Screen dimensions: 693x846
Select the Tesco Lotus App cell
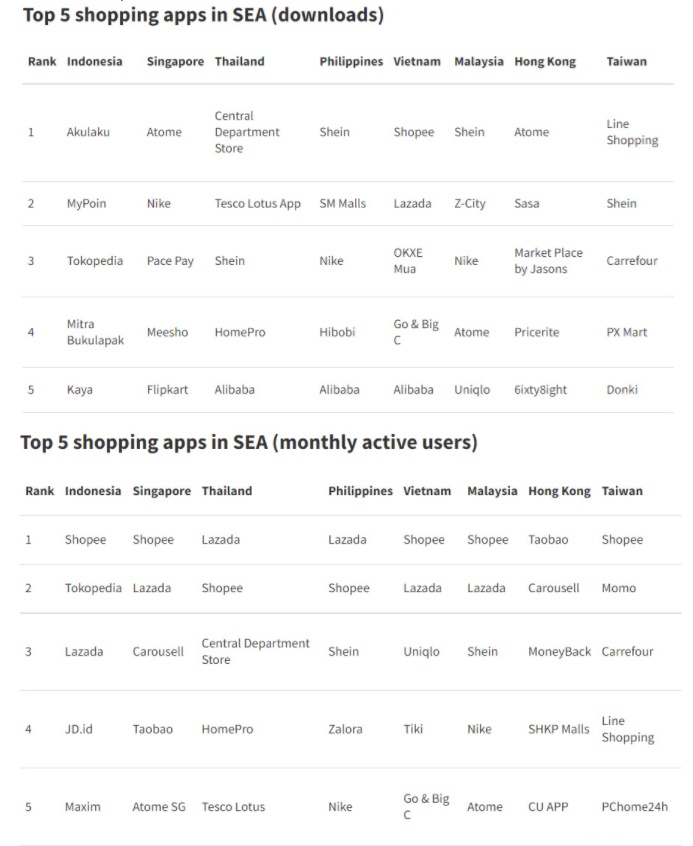[x=257, y=204]
